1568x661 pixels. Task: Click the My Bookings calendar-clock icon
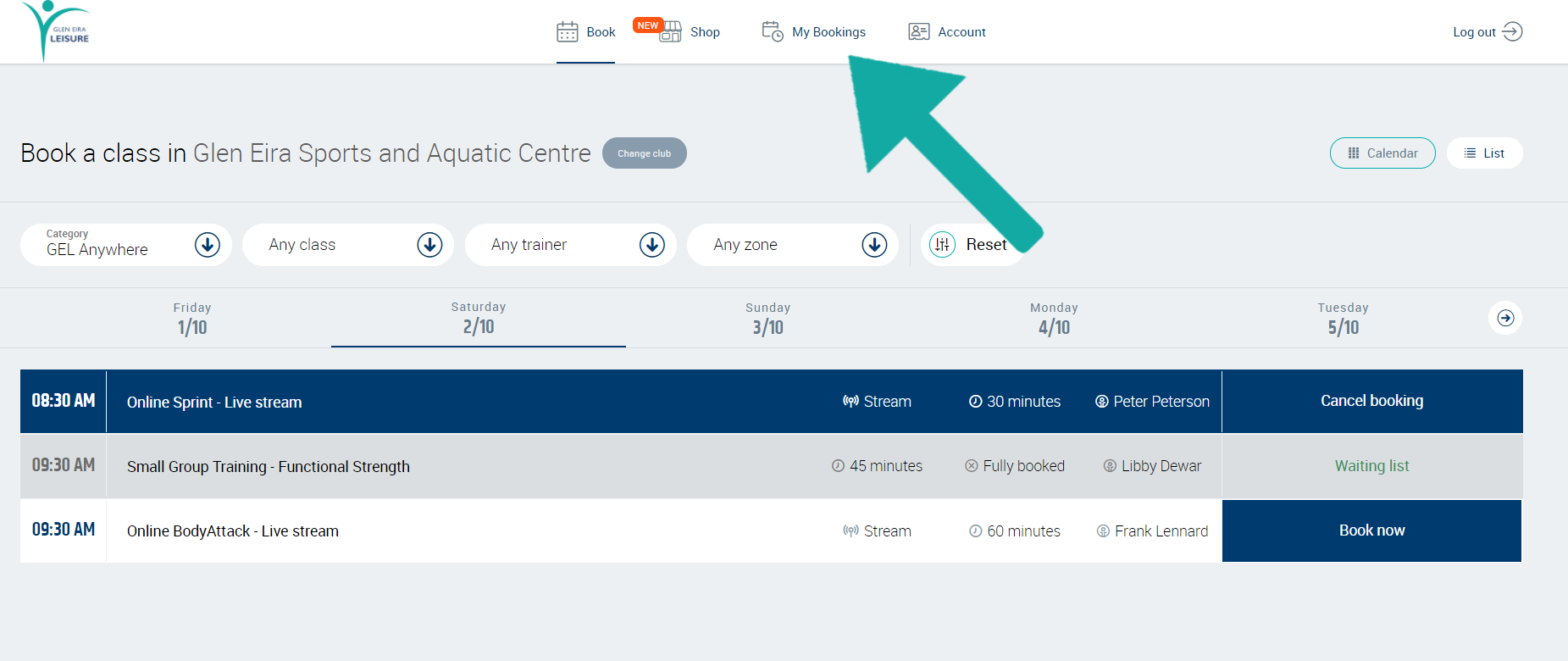pyautogui.click(x=773, y=31)
